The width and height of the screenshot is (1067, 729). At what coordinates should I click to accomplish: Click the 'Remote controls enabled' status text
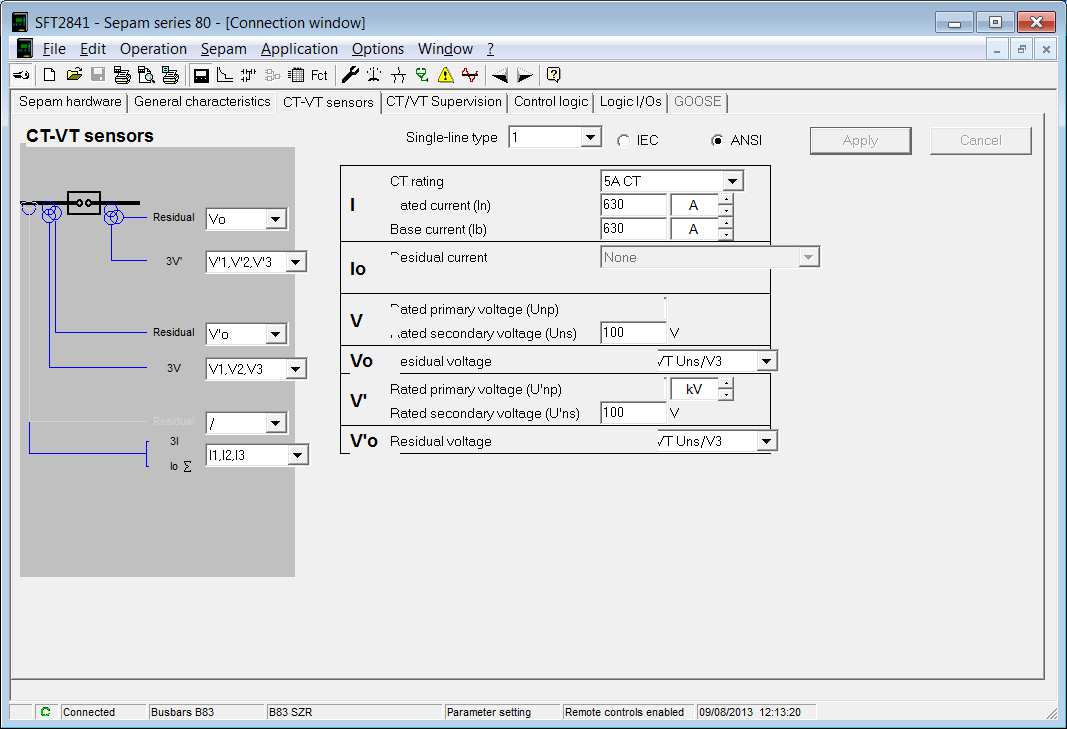pyautogui.click(x=624, y=712)
